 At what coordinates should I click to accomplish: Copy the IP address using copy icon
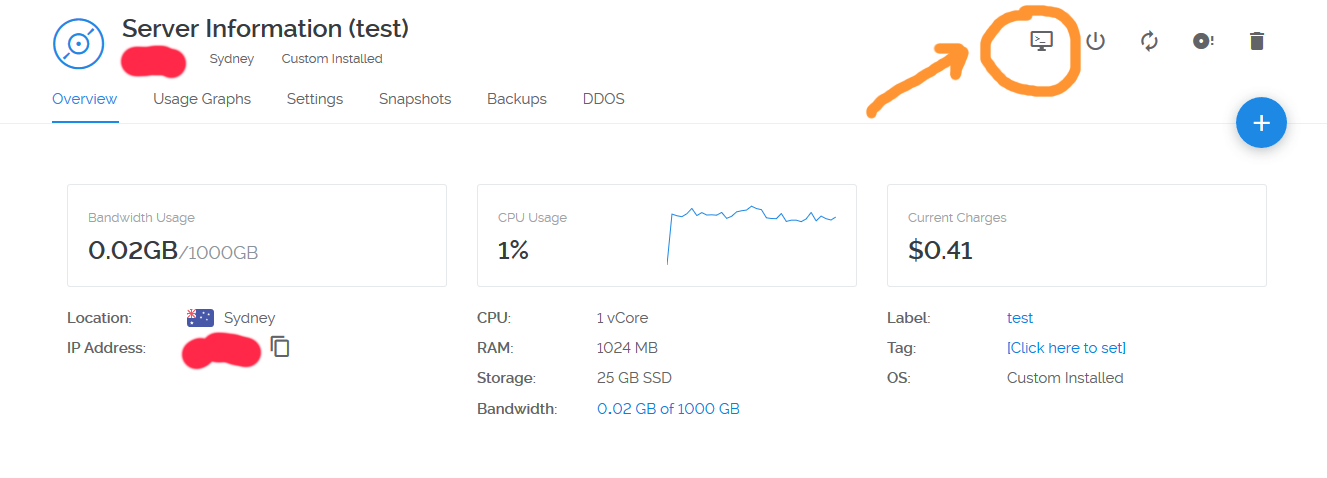pyautogui.click(x=280, y=347)
